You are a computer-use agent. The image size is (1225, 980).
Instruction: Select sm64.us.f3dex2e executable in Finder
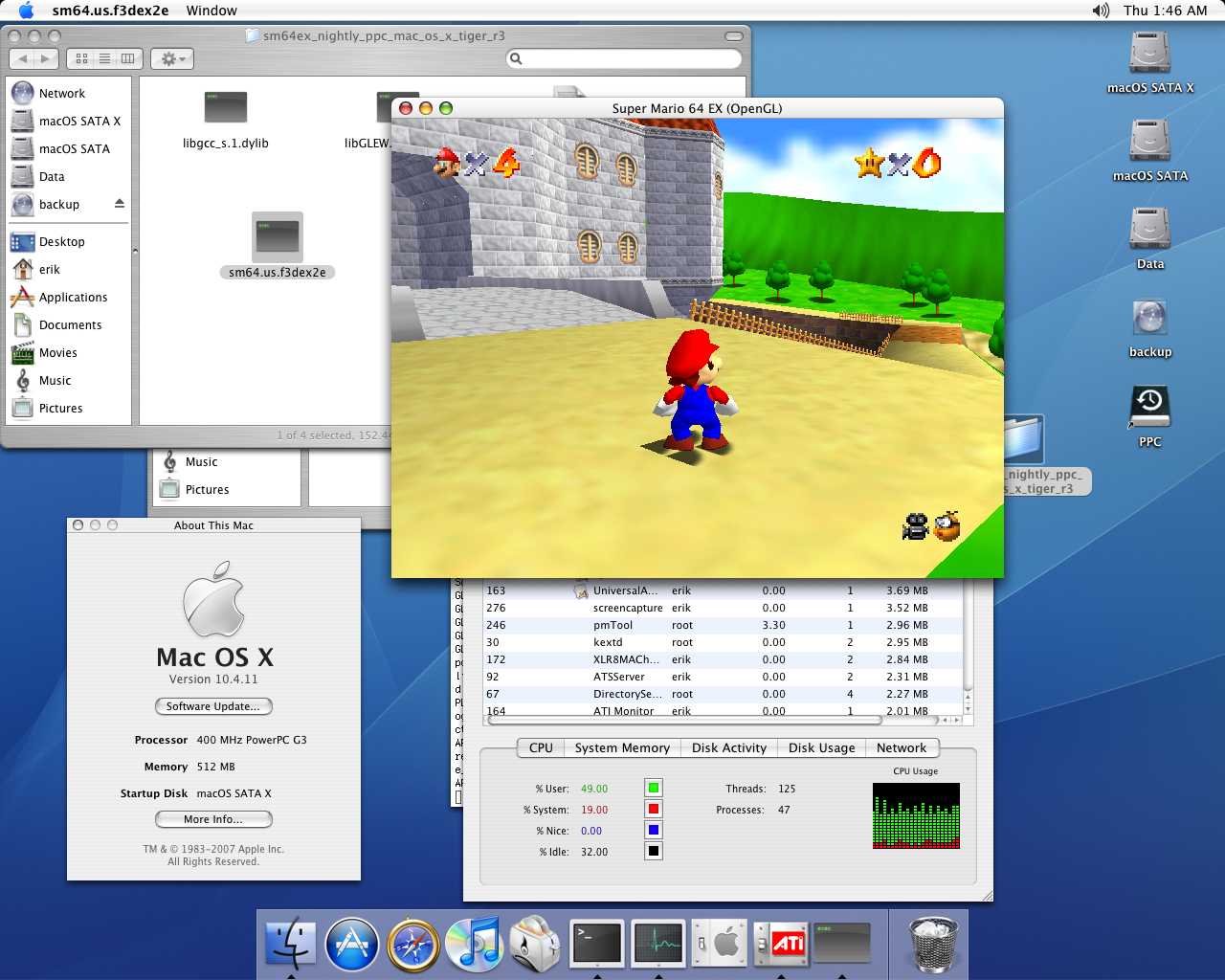[278, 236]
